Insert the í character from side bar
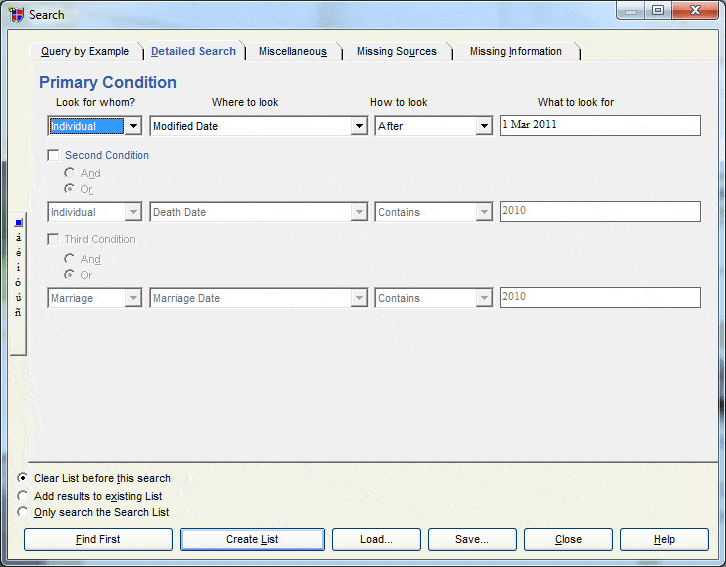 coord(19,267)
